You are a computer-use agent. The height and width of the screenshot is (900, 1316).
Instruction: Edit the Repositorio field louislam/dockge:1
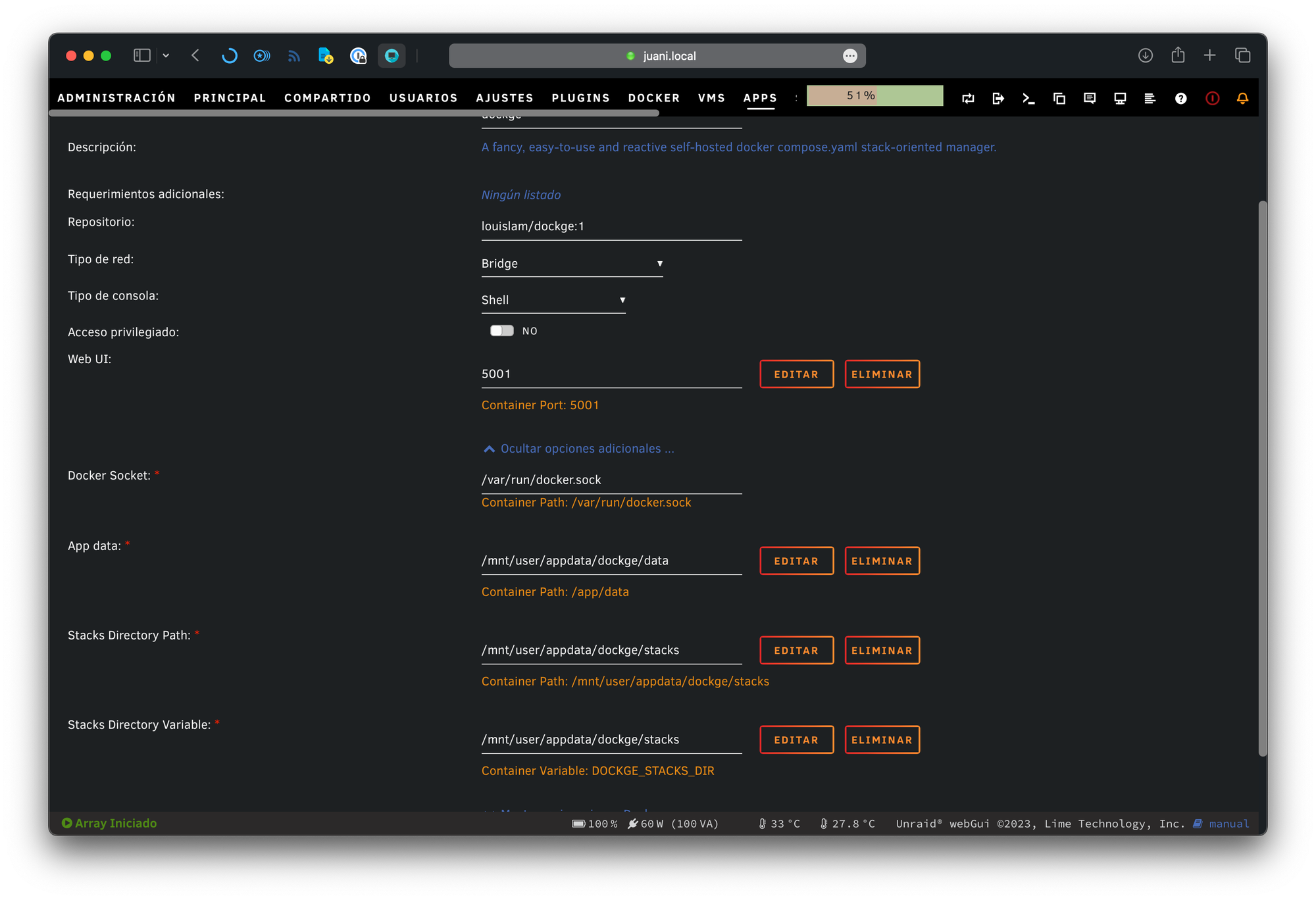[611, 226]
